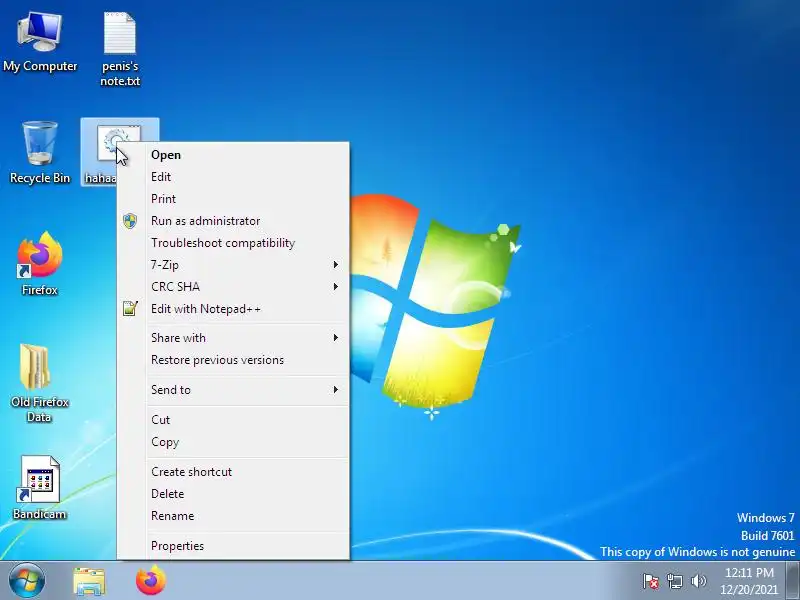Expand the Send to submenu
800x600 pixels.
(x=234, y=390)
